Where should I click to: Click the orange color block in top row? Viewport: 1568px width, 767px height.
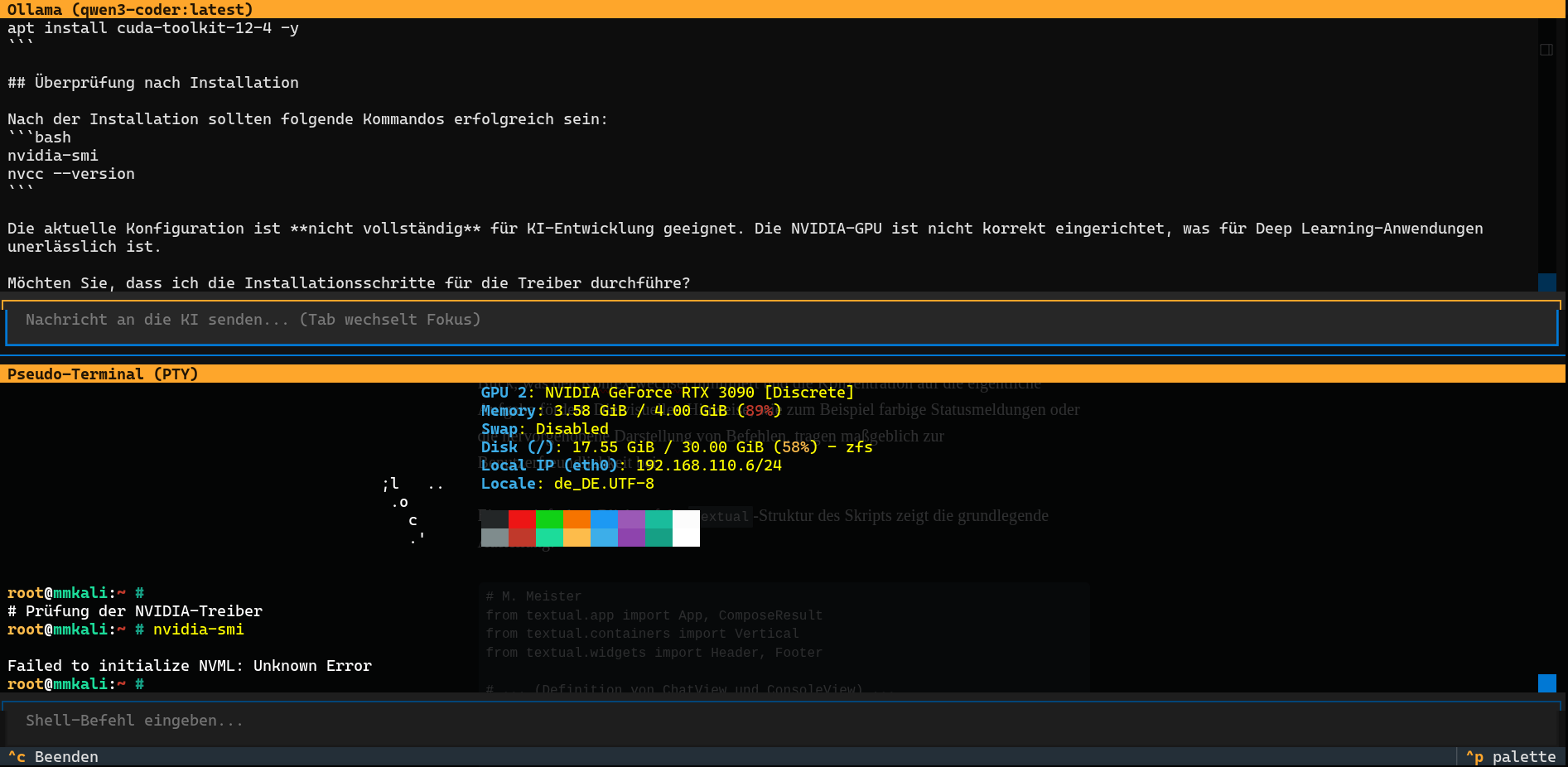[577, 519]
